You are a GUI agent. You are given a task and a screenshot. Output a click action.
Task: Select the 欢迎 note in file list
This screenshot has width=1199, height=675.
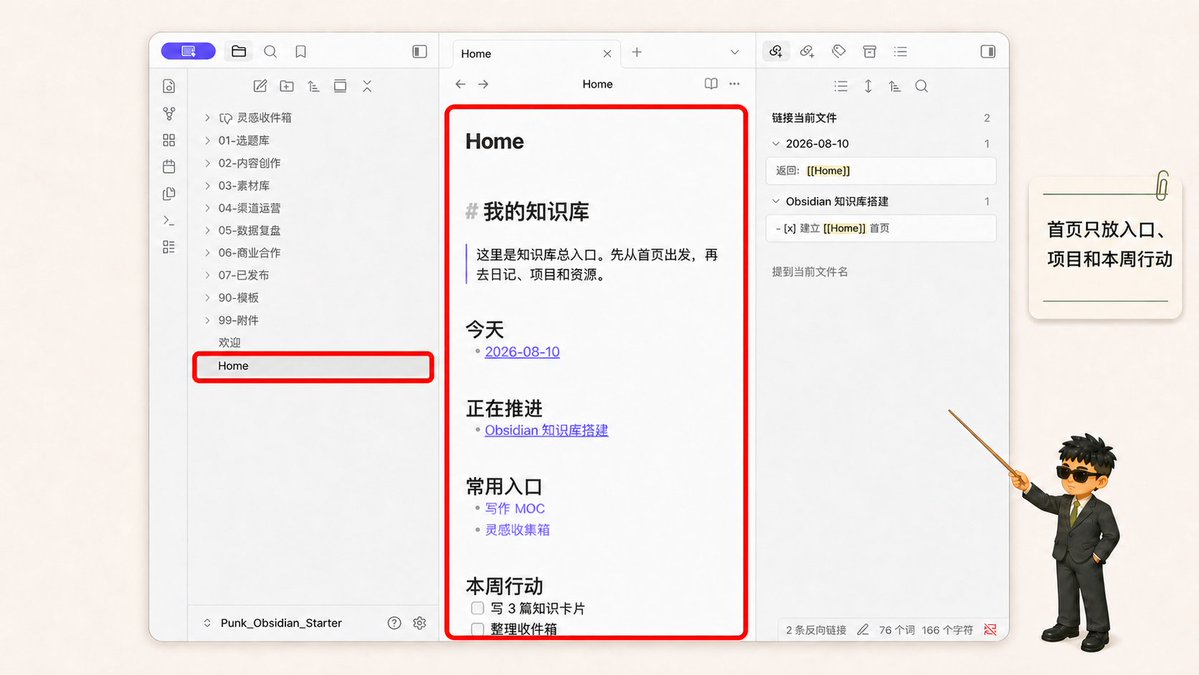coord(229,342)
